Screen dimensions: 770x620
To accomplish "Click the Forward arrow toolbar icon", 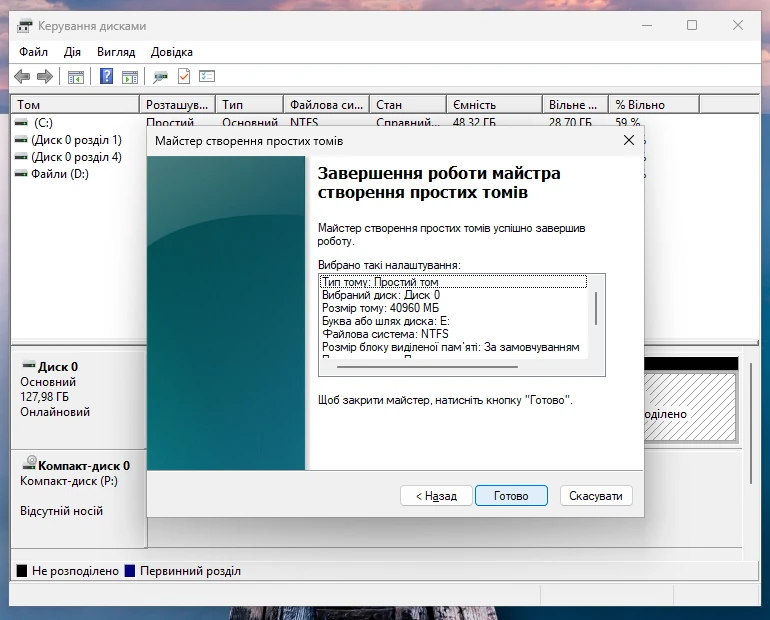I will pyautogui.click(x=45, y=77).
